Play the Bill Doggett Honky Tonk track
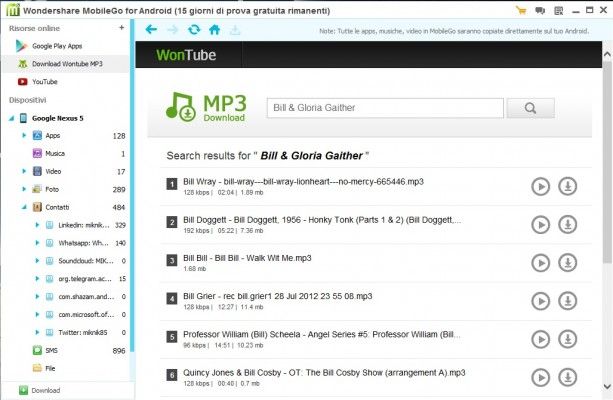This screenshot has width=613, height=400. click(x=541, y=225)
